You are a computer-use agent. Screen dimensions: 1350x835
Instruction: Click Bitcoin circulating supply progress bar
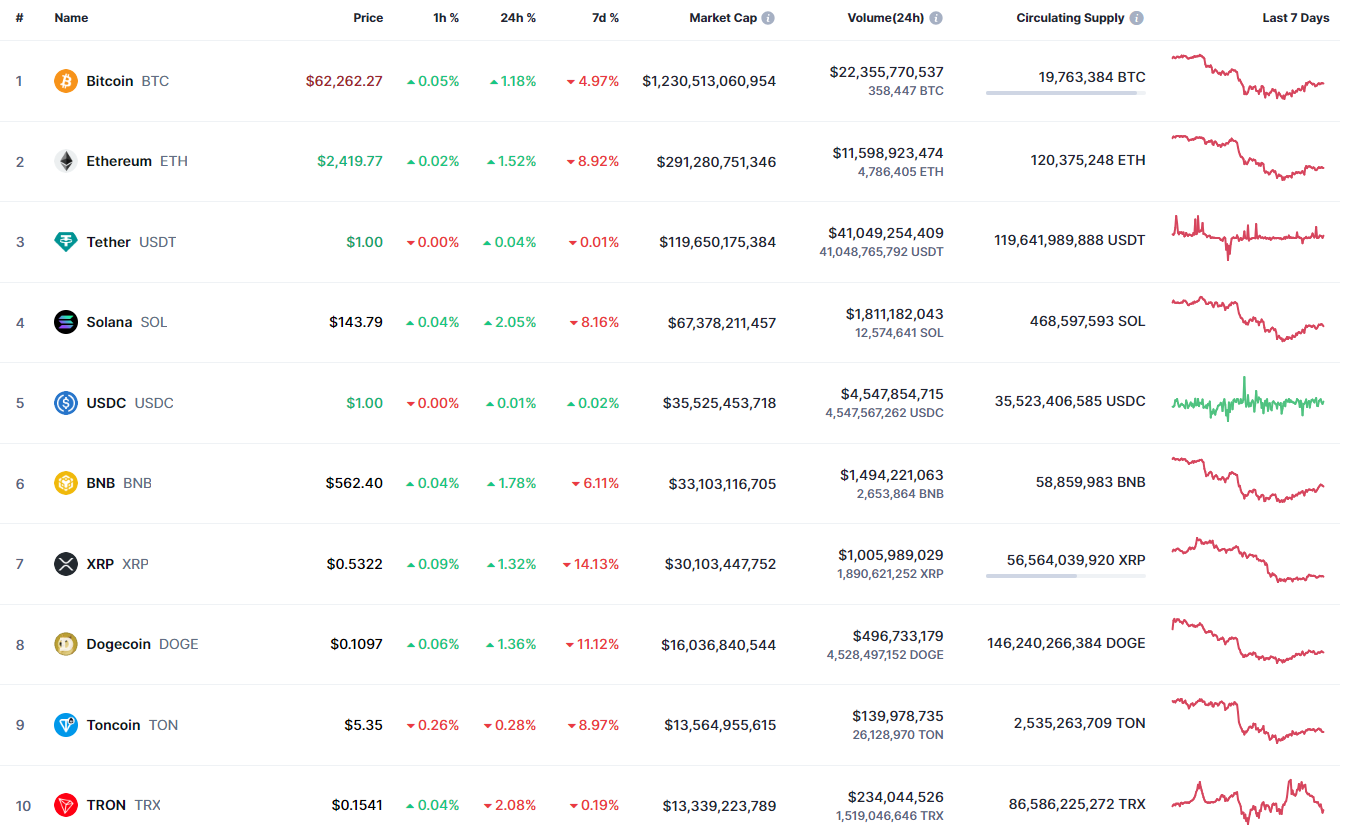point(1066,93)
